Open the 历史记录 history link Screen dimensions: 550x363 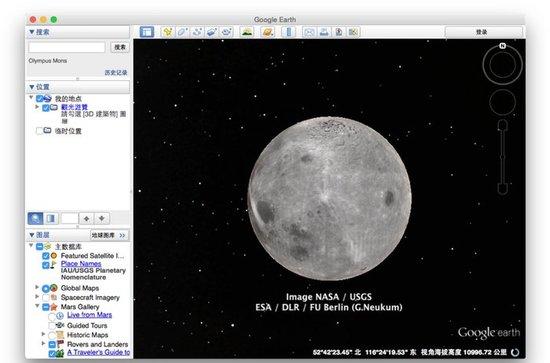(x=116, y=73)
